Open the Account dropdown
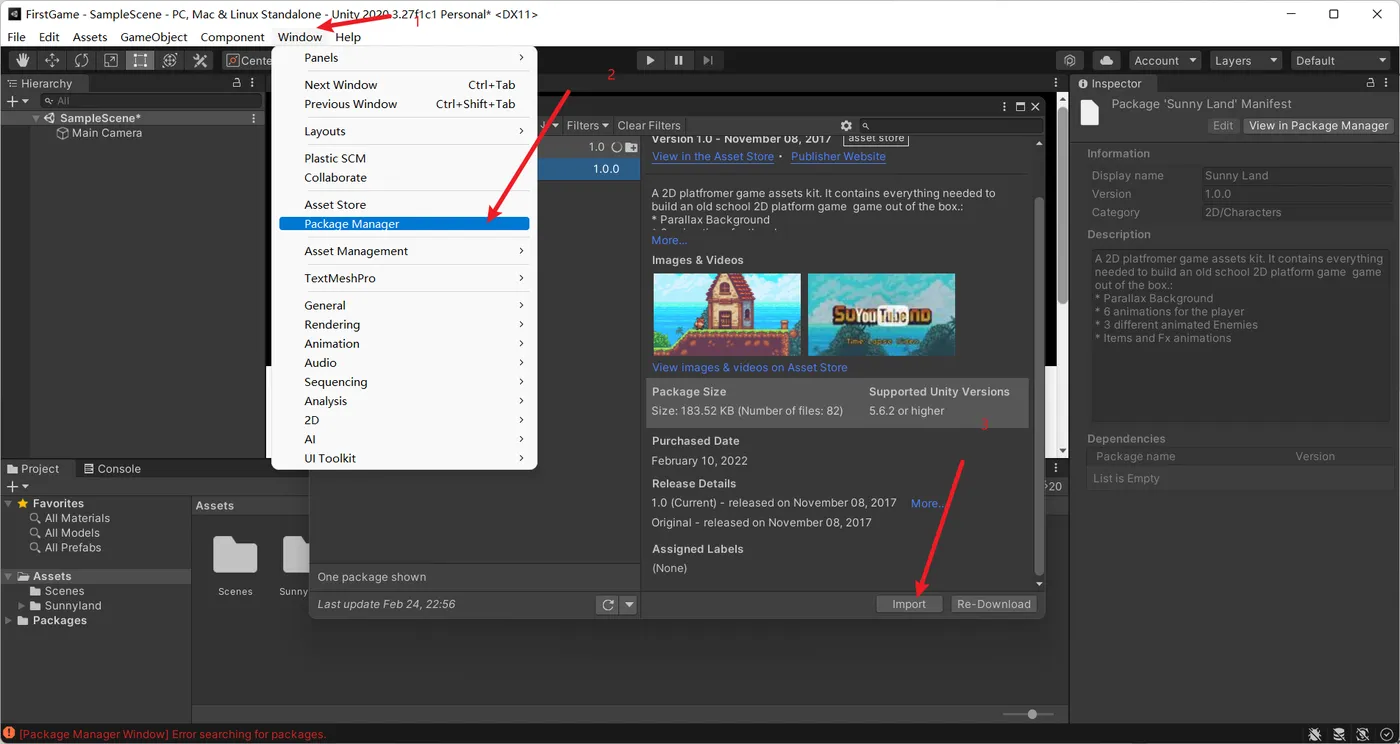Screen dimensions: 1400x744 coord(1165,61)
